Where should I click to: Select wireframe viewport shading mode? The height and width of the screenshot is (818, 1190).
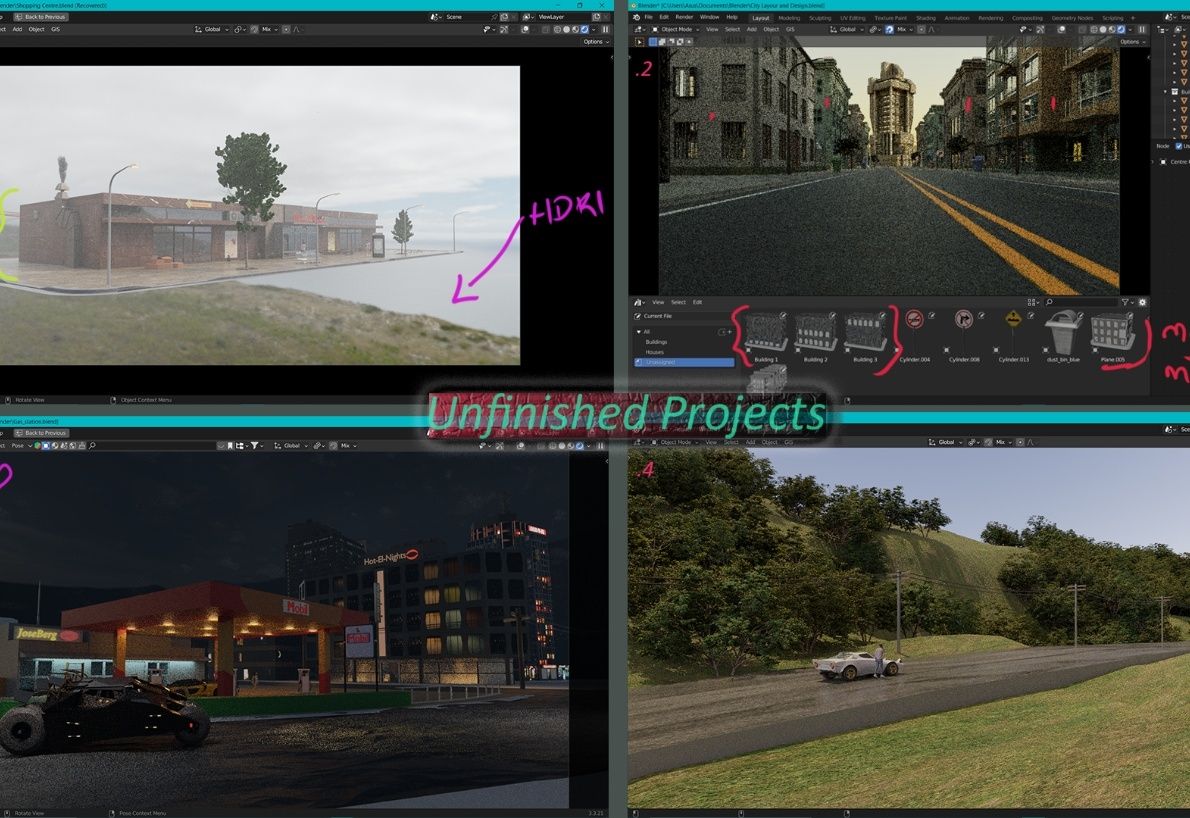[x=1094, y=29]
